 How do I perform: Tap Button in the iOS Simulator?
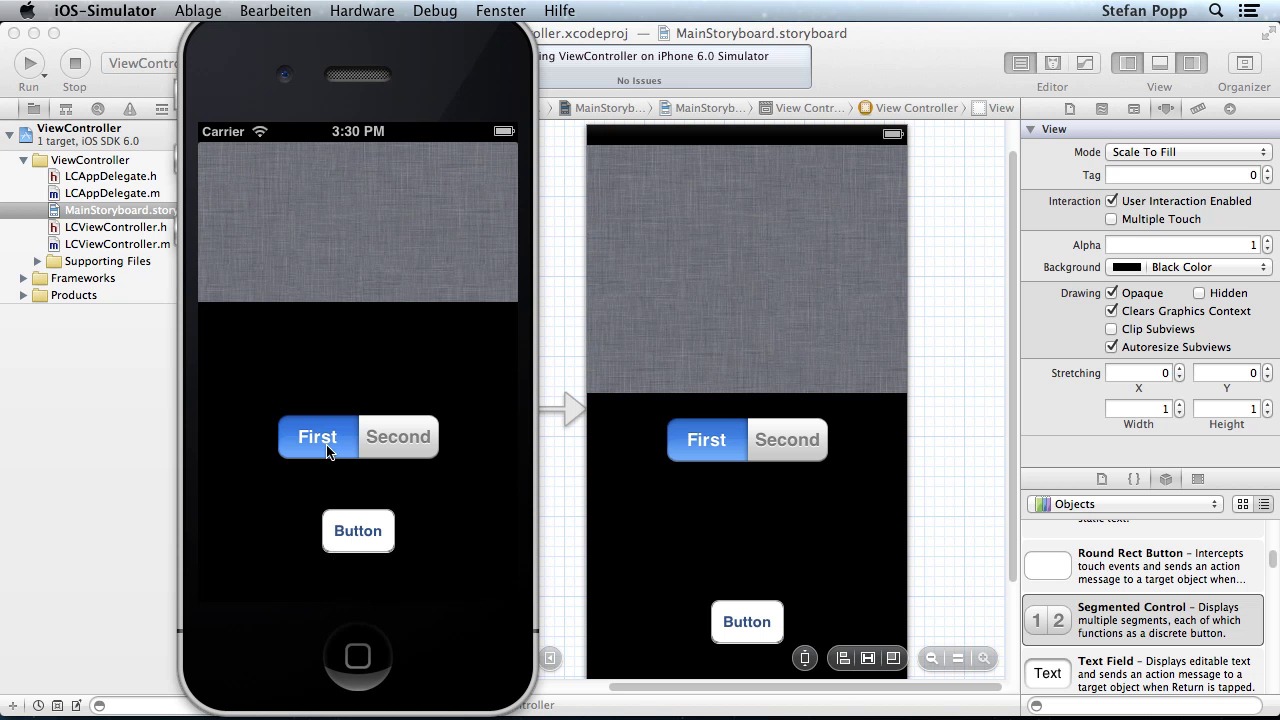358,531
